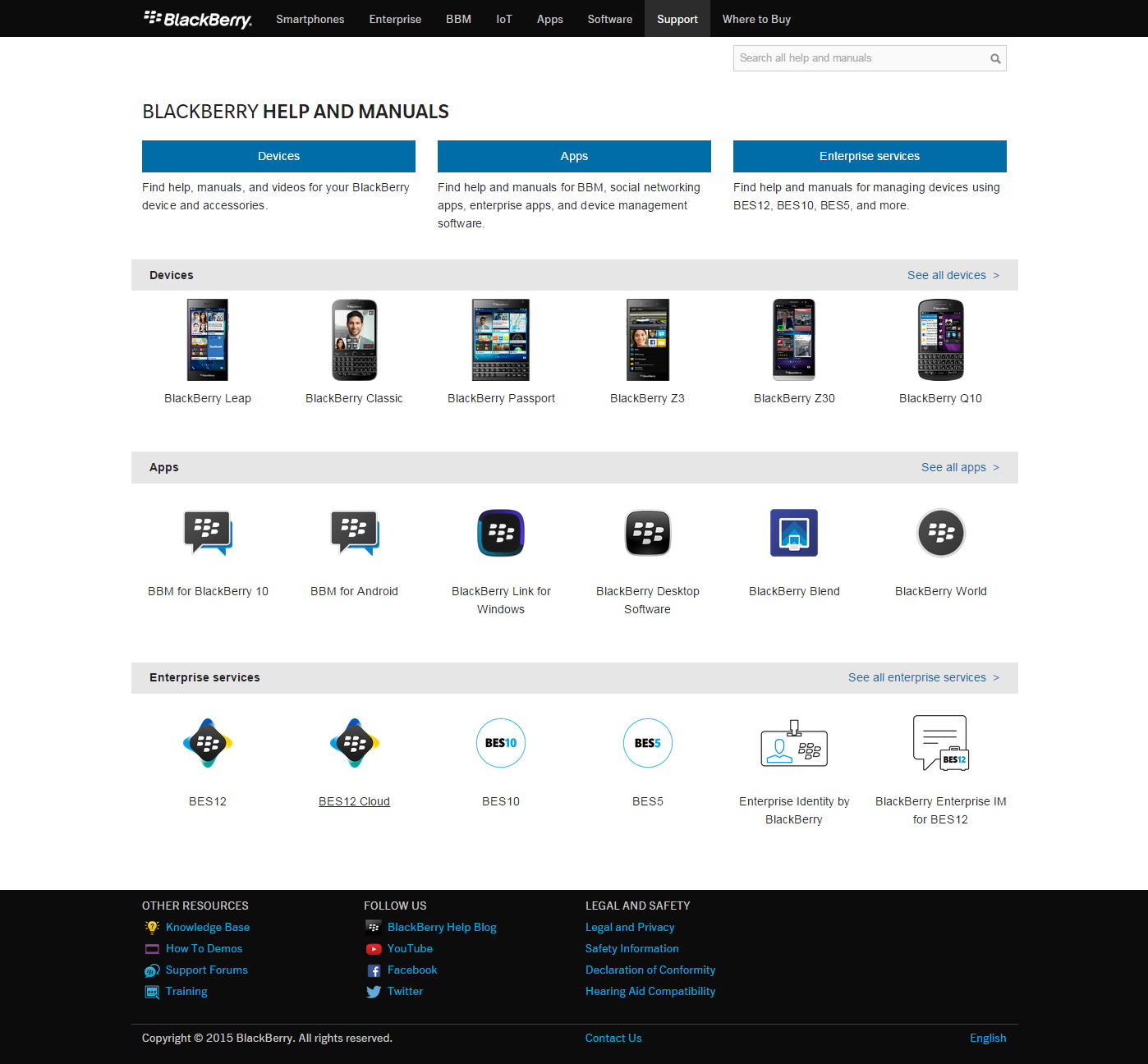Click the How To Demos icon
1148x1064 pixels.
(x=152, y=948)
